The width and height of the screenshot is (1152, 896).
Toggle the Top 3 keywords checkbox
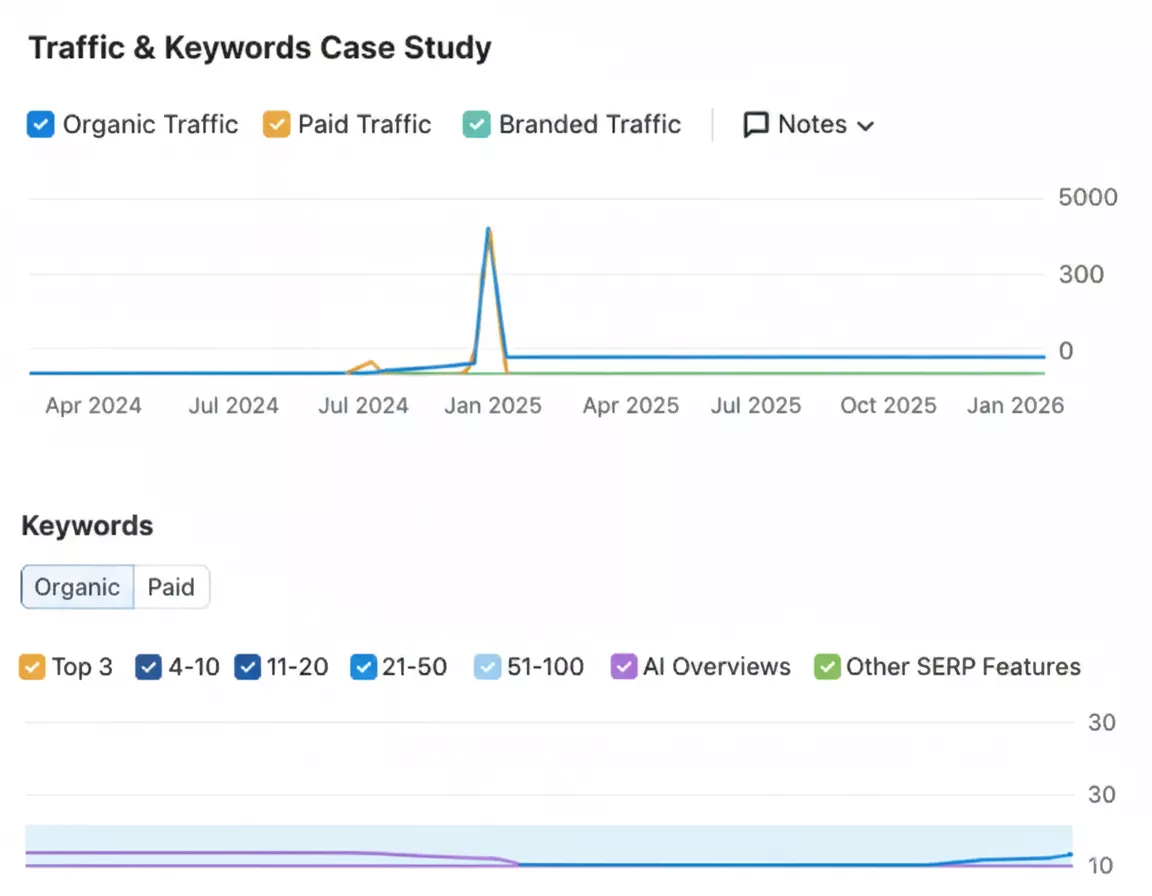point(33,667)
